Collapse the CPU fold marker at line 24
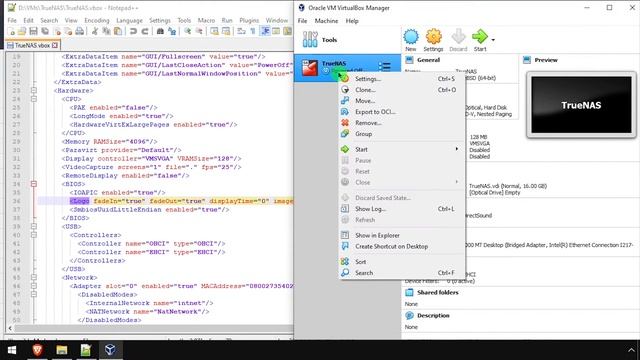The height and width of the screenshot is (360, 640). 34,99
